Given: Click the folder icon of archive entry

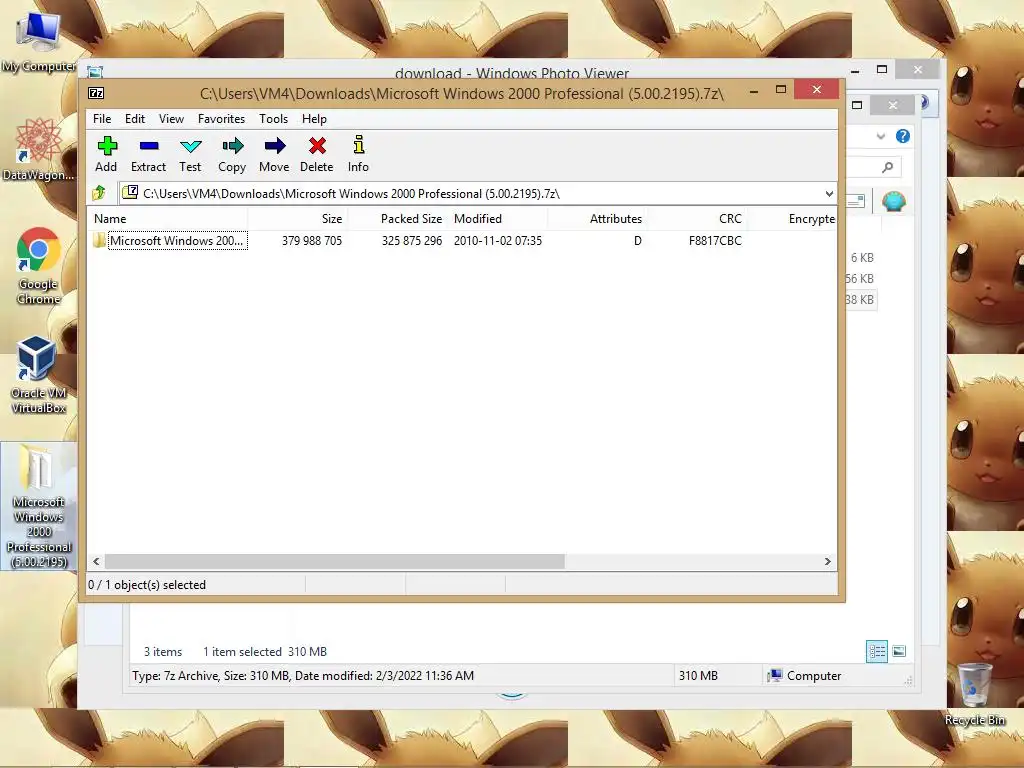Looking at the screenshot, I should pyautogui.click(x=99, y=240).
